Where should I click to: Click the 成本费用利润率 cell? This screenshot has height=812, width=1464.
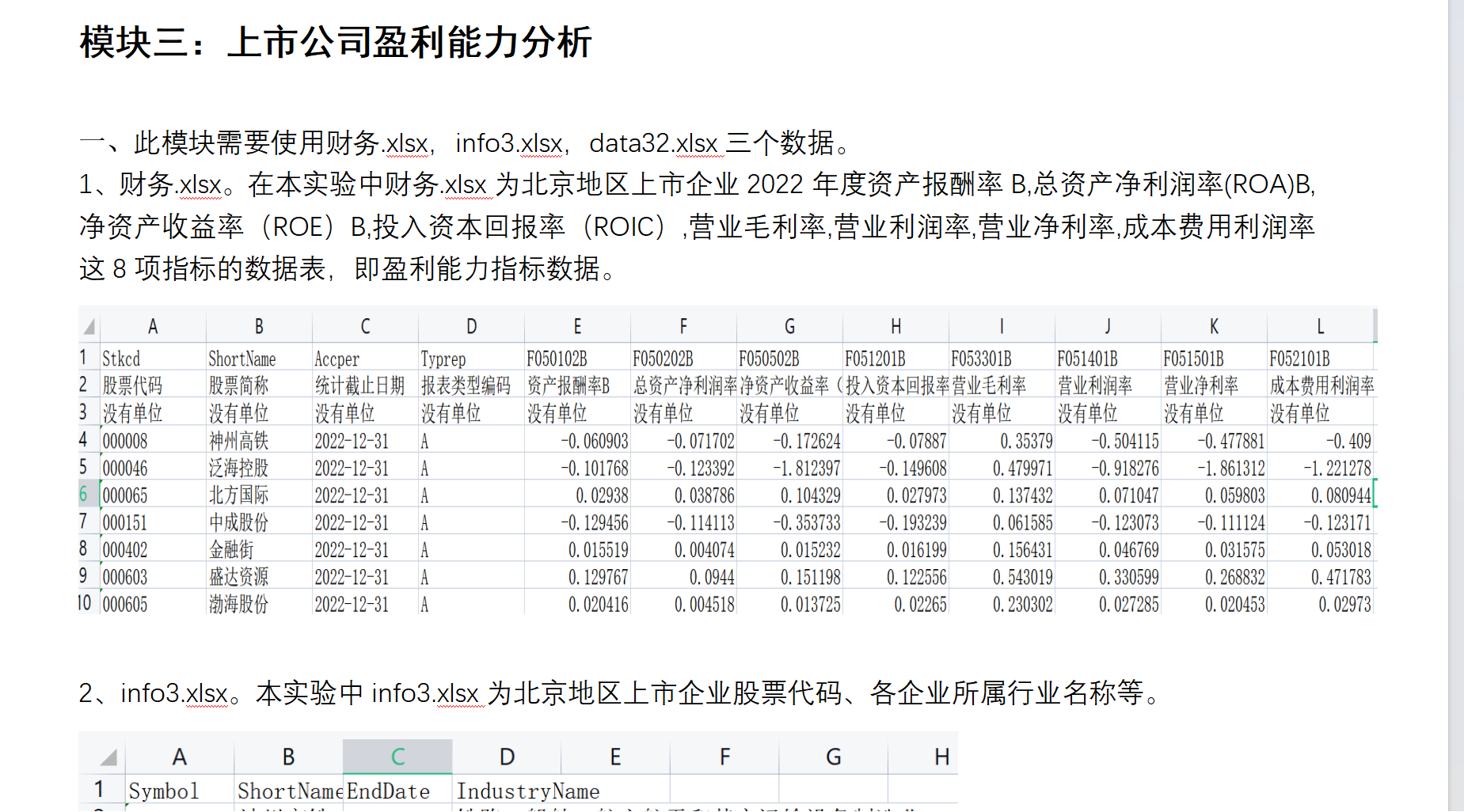[1321, 386]
